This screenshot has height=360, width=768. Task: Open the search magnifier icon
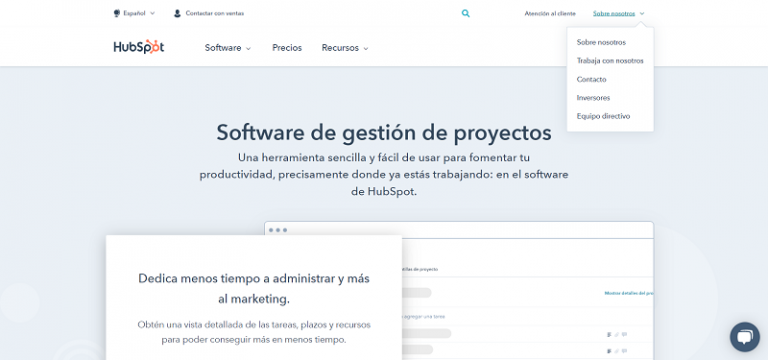[465, 13]
